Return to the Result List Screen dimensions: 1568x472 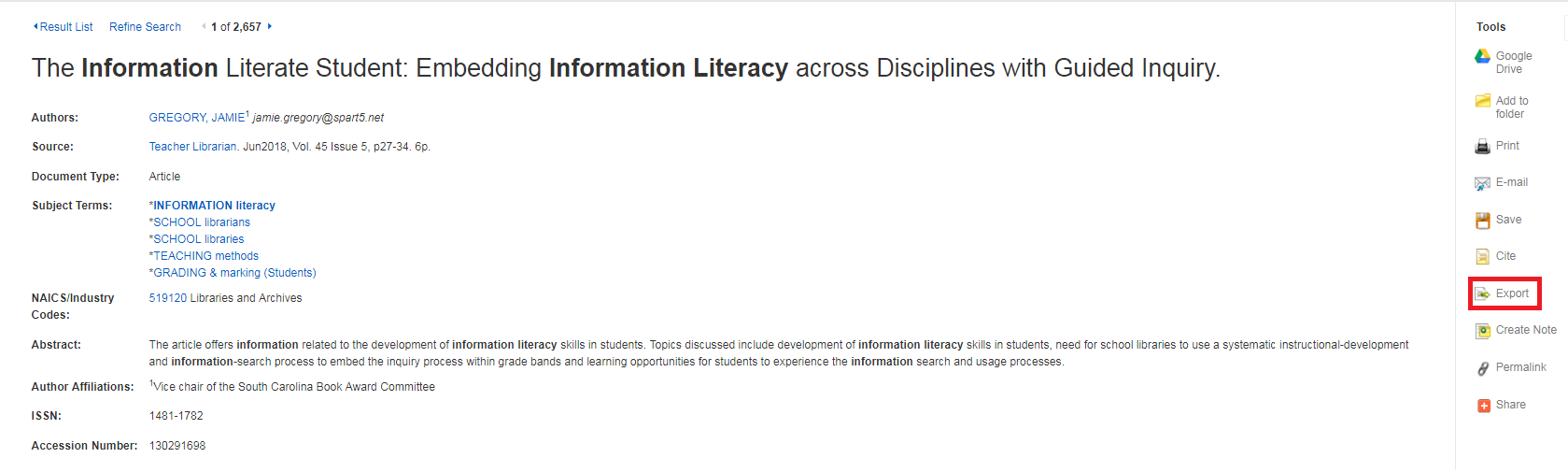point(64,27)
